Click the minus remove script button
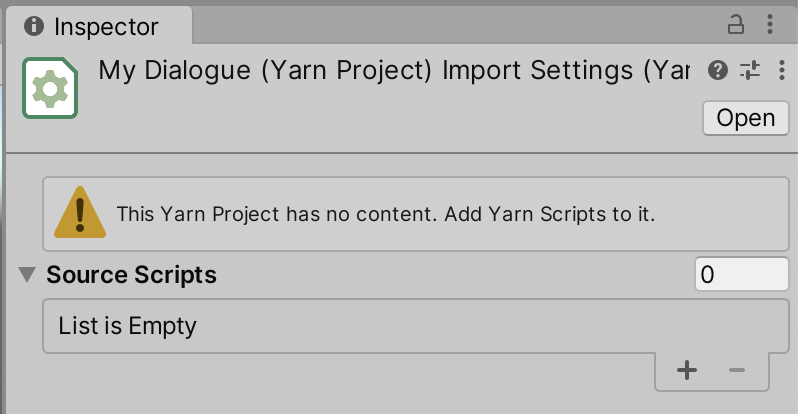798x414 pixels. 738,371
